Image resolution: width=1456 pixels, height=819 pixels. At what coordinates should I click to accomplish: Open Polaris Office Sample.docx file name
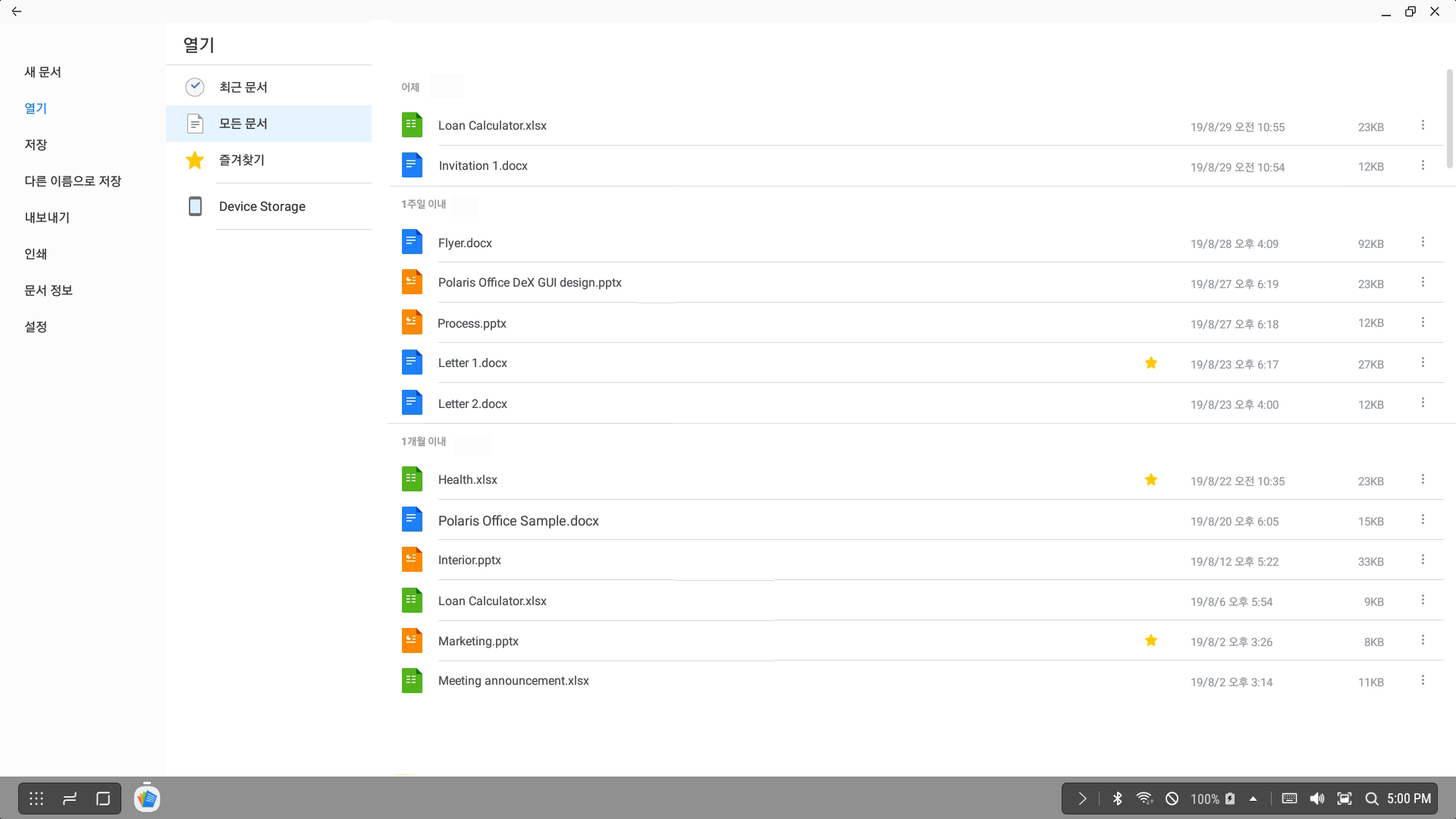pyautogui.click(x=519, y=521)
